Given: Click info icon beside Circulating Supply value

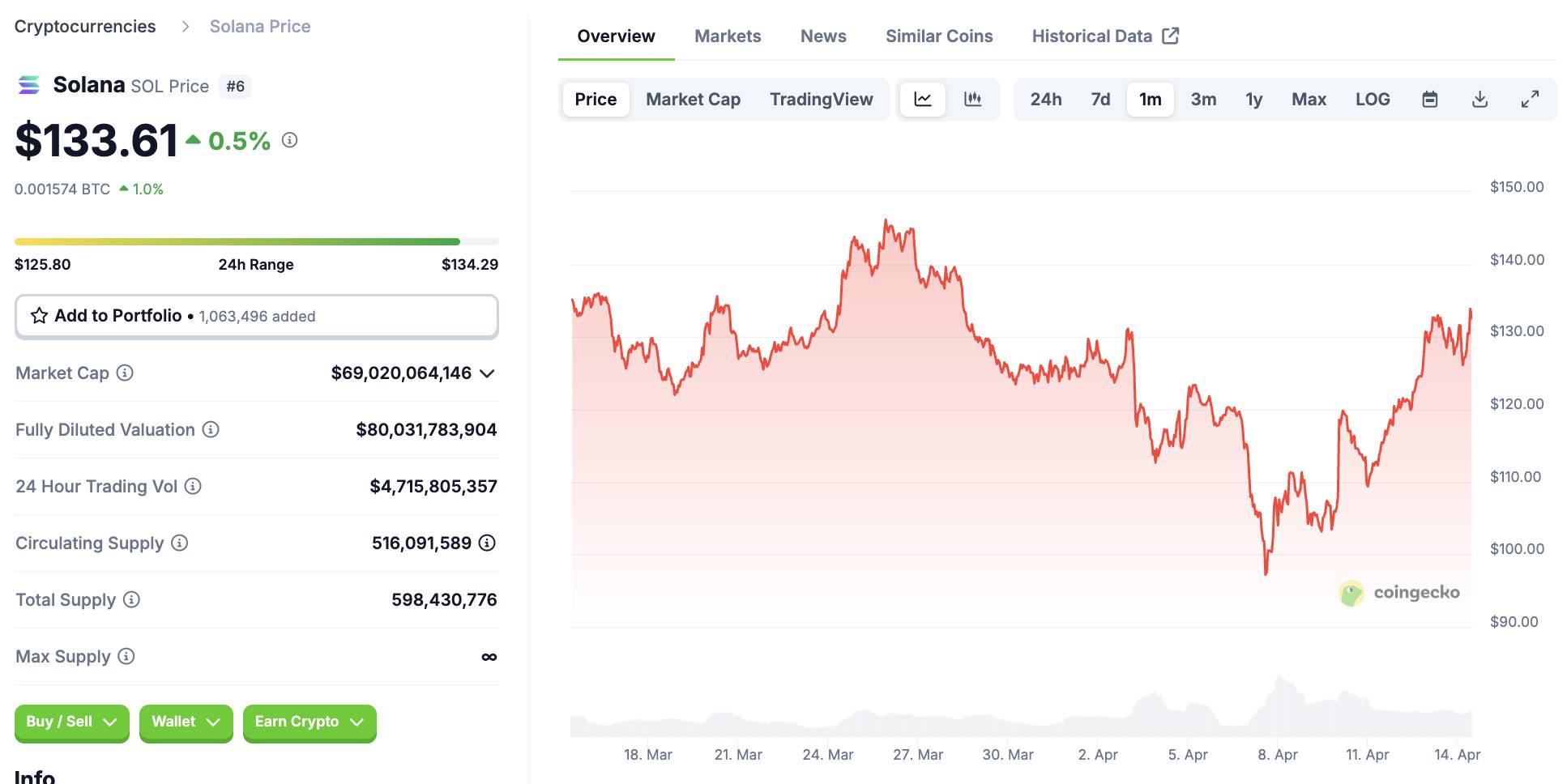Looking at the screenshot, I should pyautogui.click(x=487, y=543).
